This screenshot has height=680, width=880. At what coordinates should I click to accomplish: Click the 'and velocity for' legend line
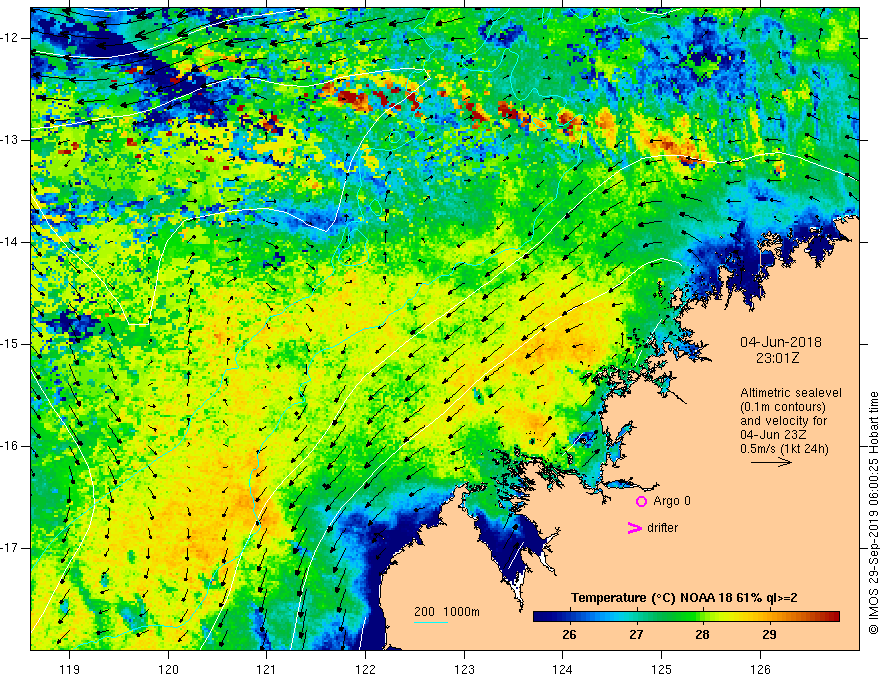pyautogui.click(x=783, y=421)
